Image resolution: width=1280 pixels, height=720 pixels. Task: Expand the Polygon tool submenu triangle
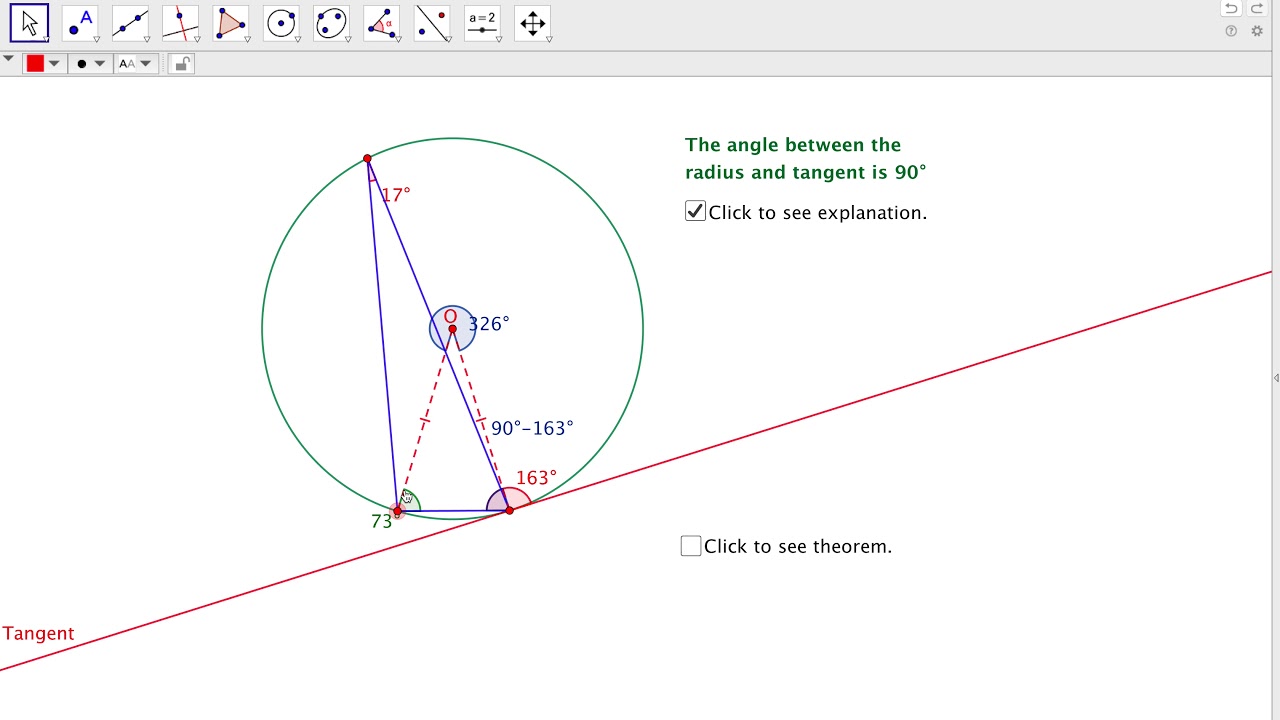248,40
